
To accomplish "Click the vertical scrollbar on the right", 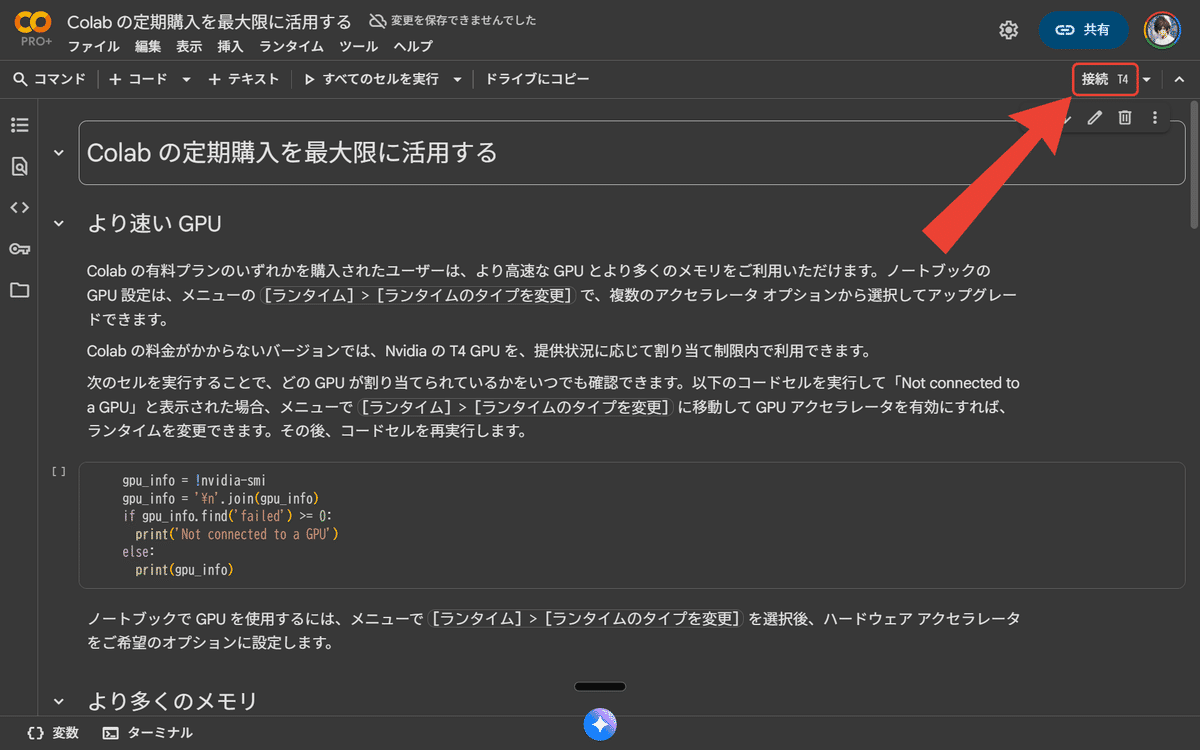I will coord(1194,165).
